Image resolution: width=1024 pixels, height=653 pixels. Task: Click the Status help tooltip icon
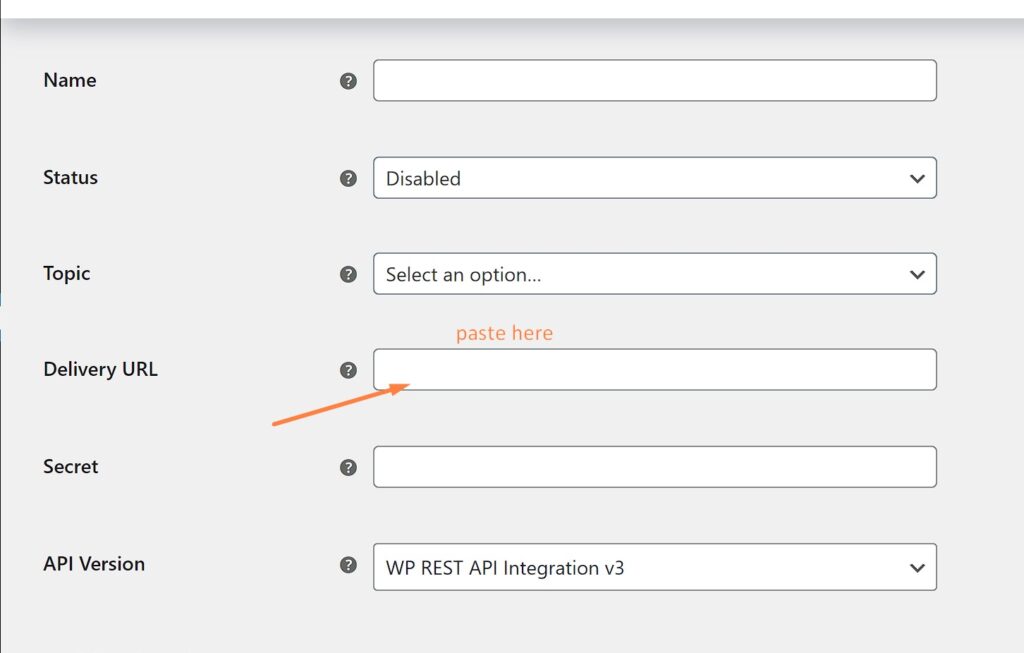(x=348, y=178)
